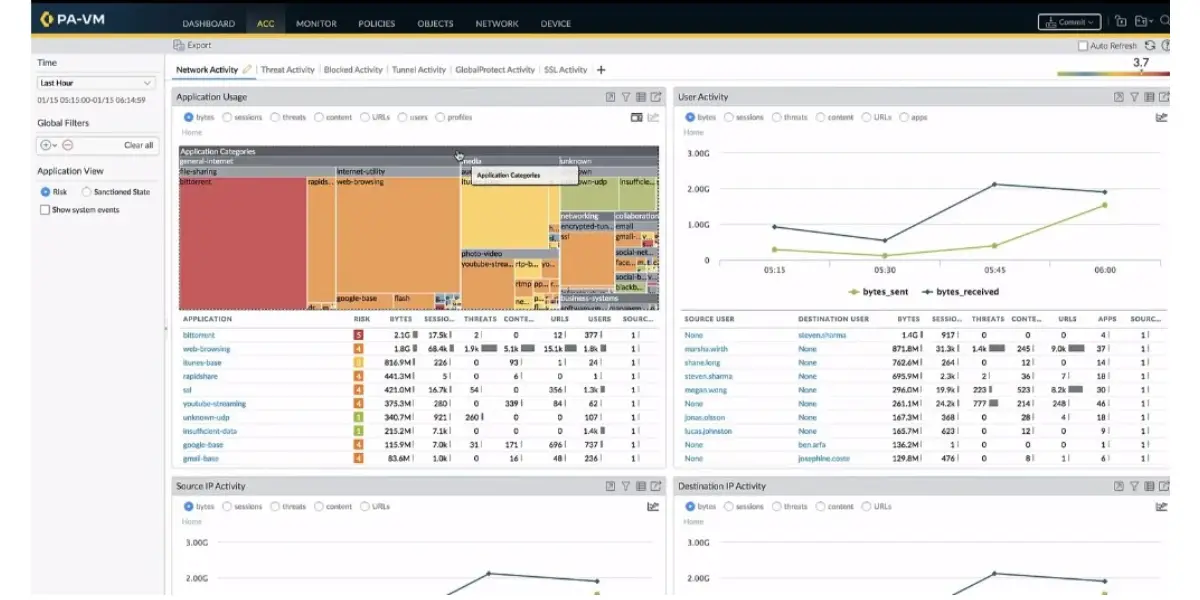Switch Application Usage to line chart icon
1200x600 pixels.
[x=654, y=117]
